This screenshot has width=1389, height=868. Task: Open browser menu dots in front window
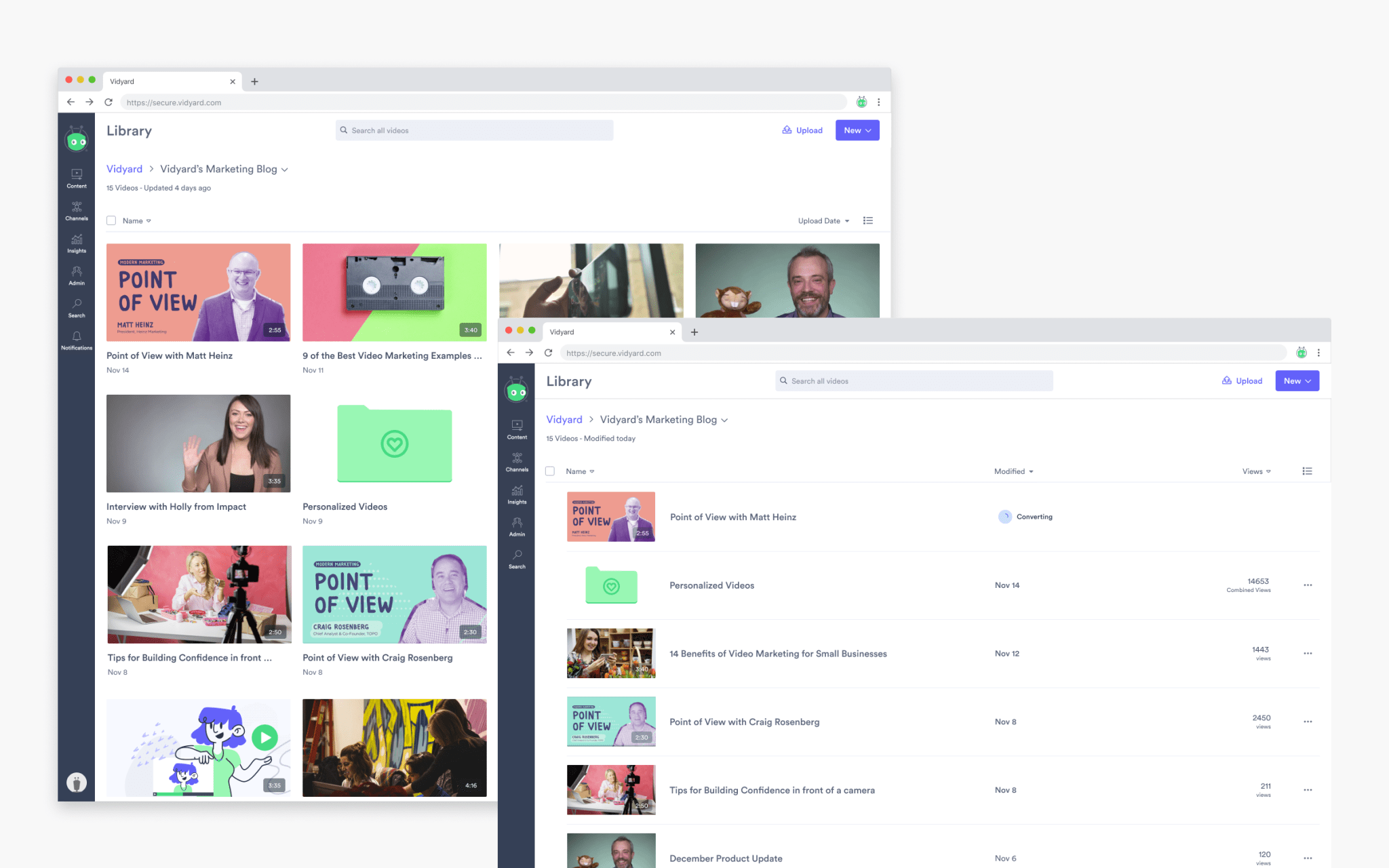tap(1318, 353)
